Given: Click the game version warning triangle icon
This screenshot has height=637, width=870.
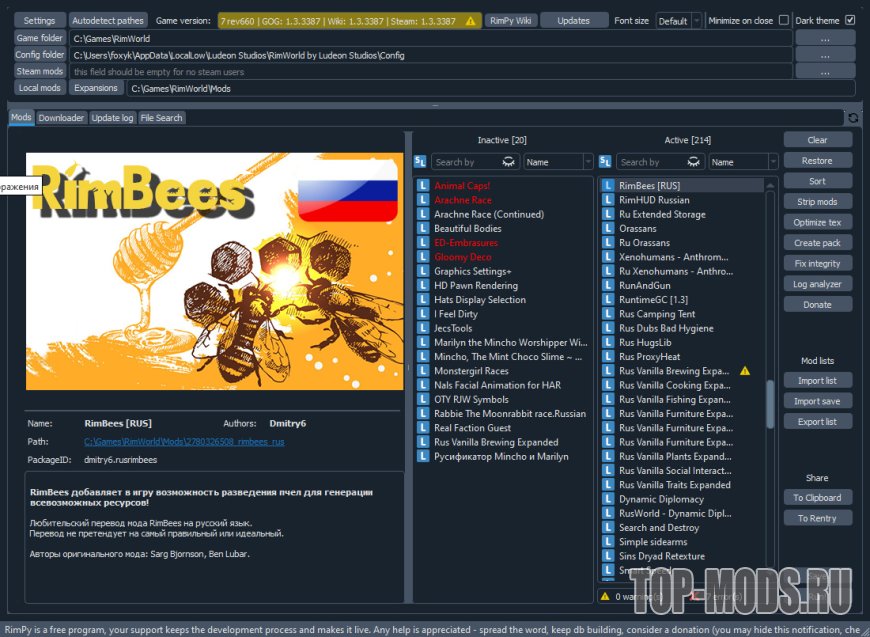Looking at the screenshot, I should 472,21.
